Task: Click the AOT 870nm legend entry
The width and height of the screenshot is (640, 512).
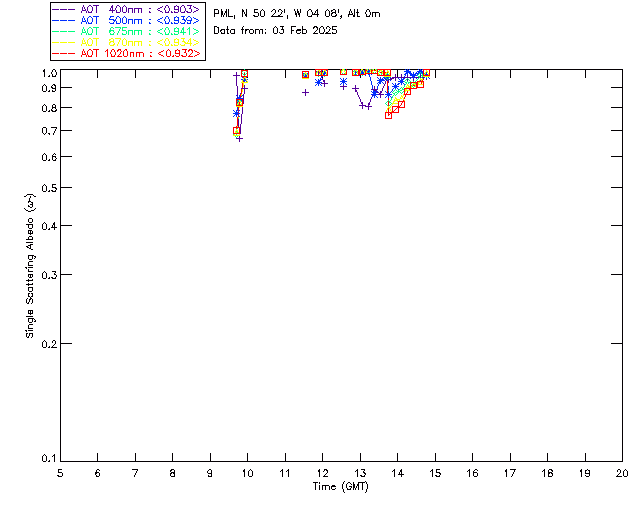Action: pos(126,42)
